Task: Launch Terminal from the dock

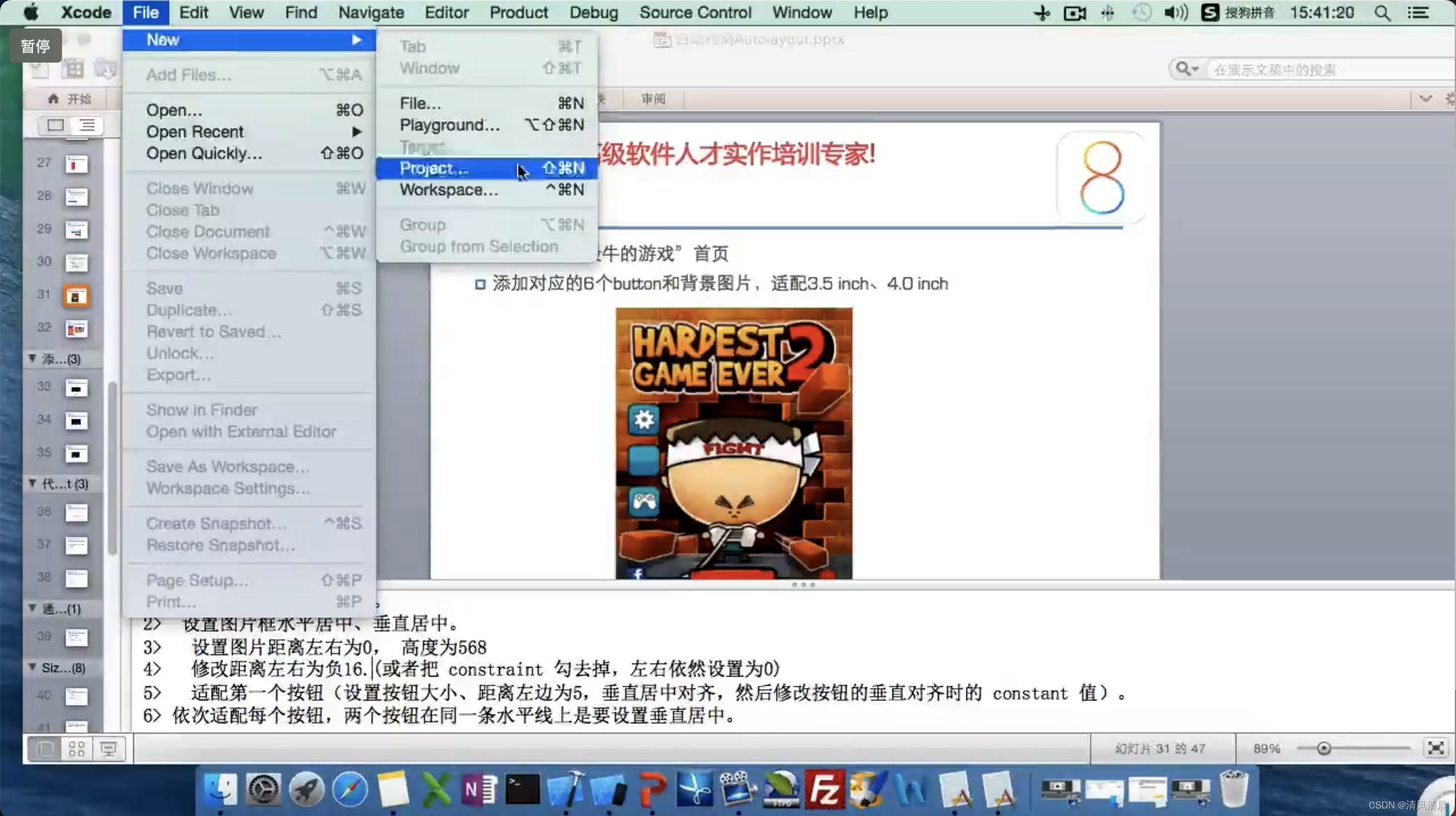Action: (523, 789)
